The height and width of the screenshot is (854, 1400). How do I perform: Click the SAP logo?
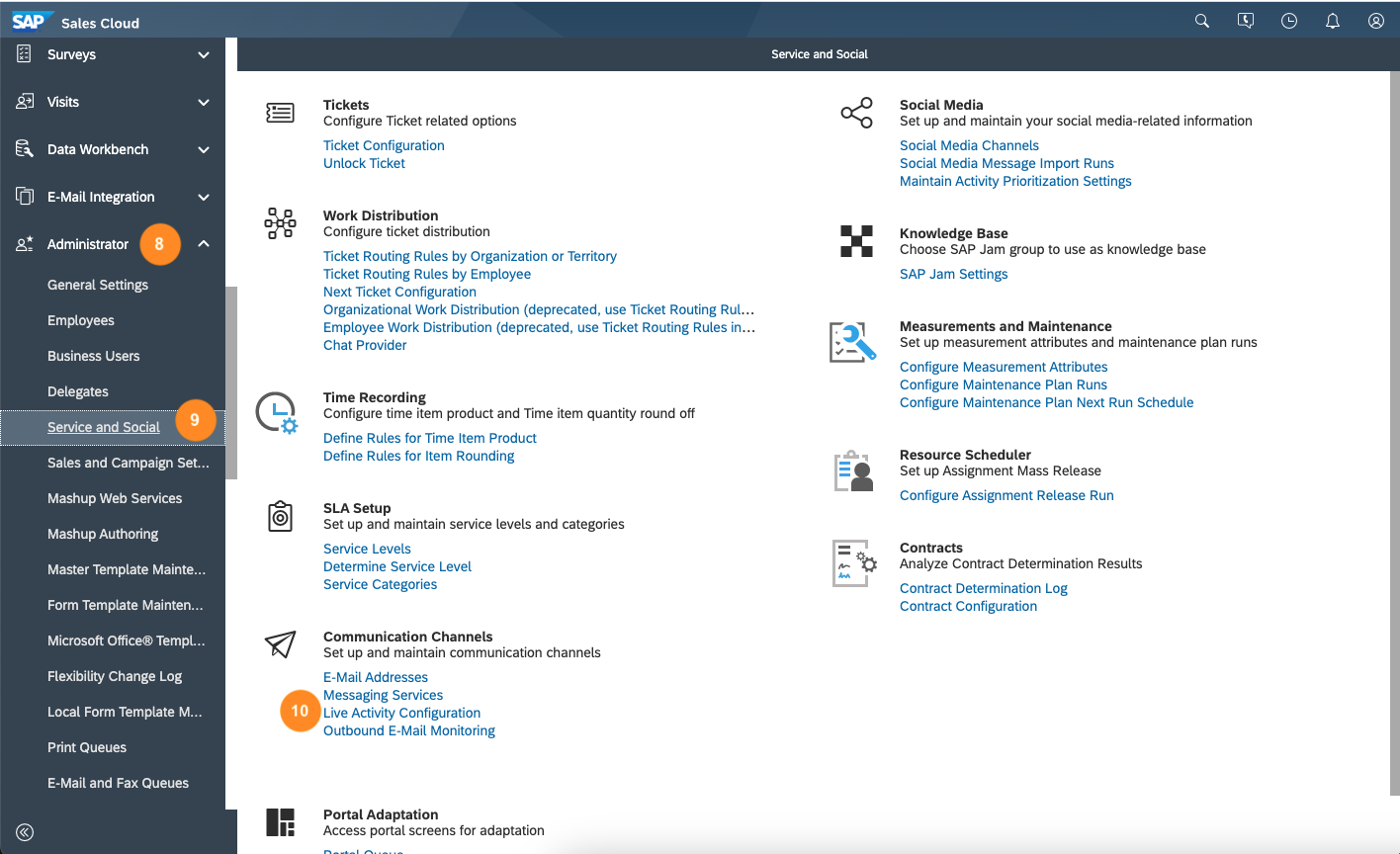(31, 21)
